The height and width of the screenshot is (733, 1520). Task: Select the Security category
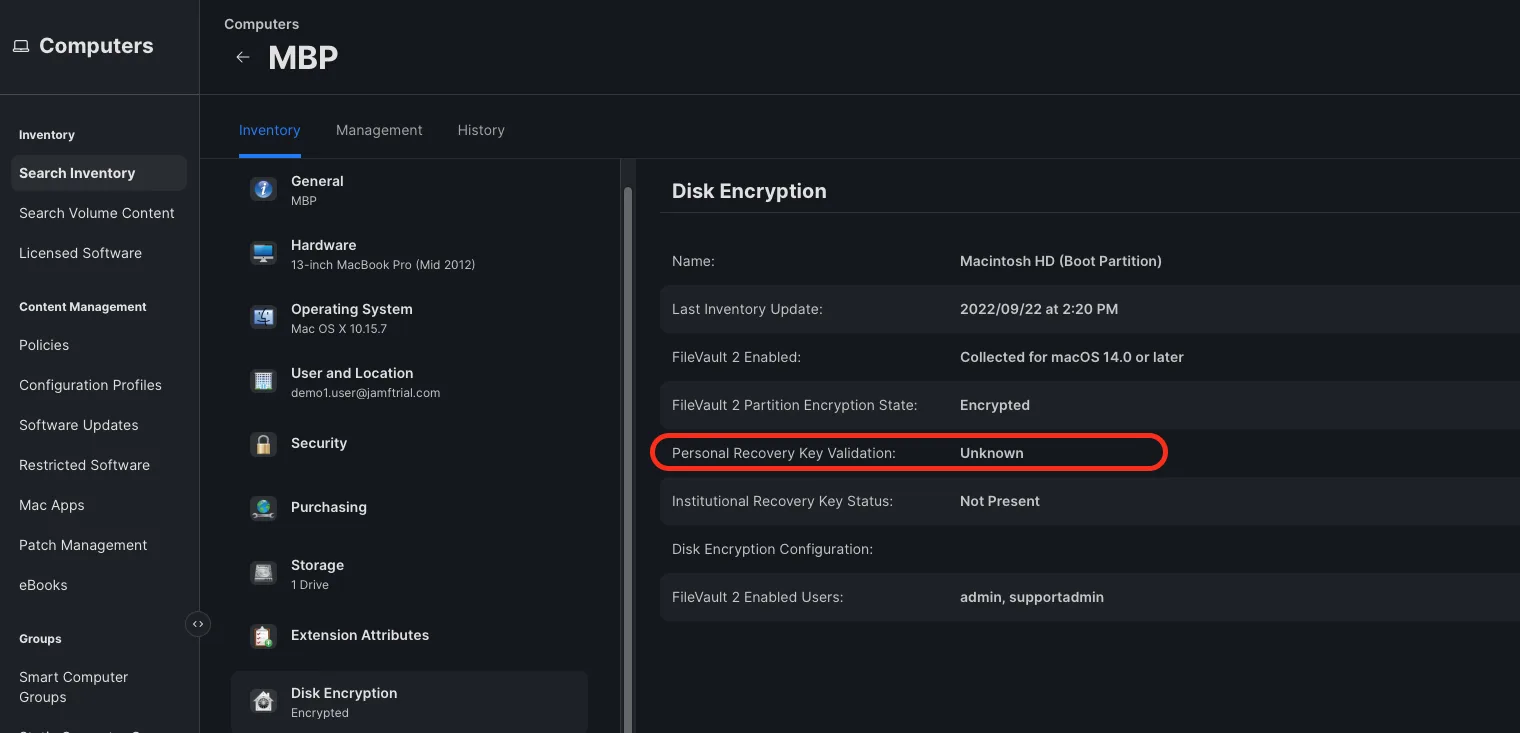409,444
